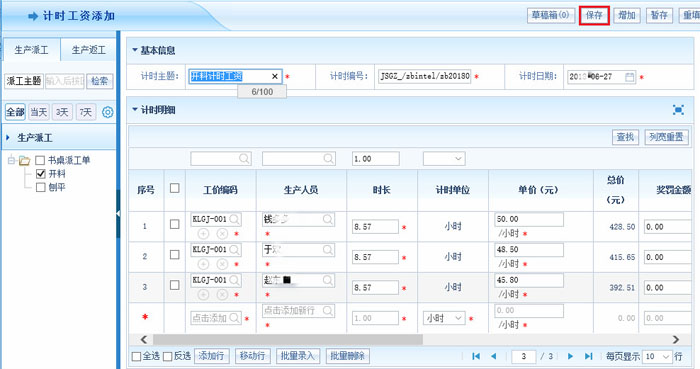Screen dimensions: 700x369
Task: Tick the 全选 checkbox
Action: [x=137, y=357]
